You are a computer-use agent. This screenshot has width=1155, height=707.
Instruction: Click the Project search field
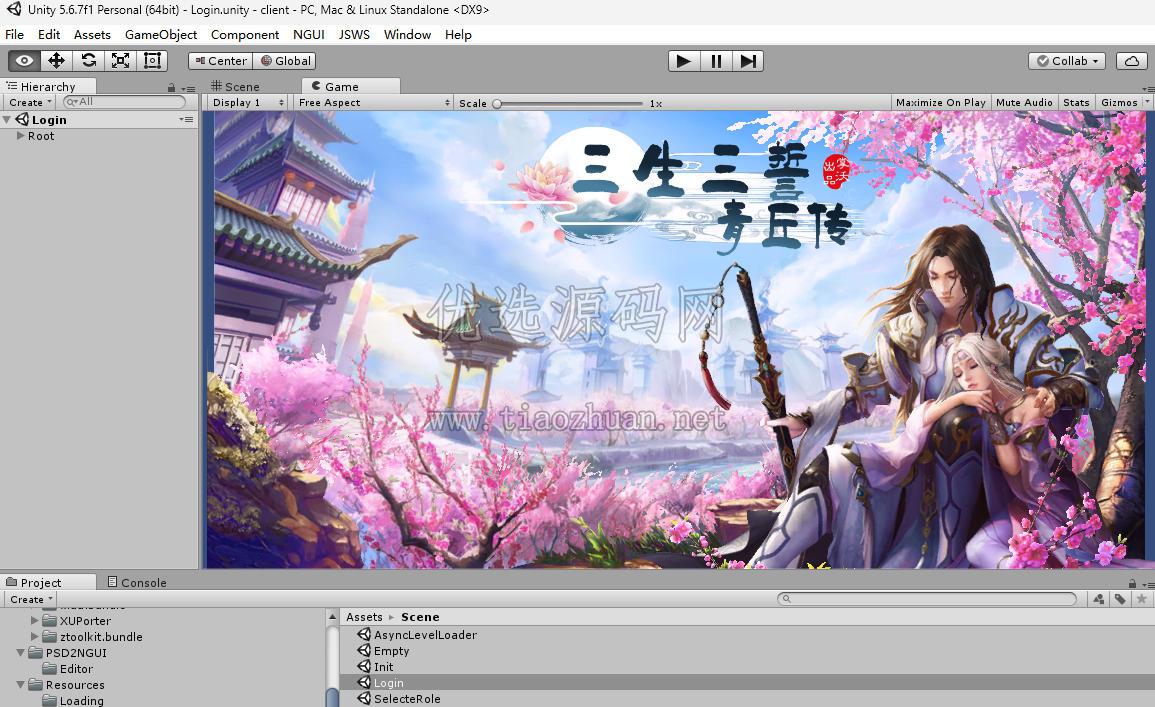click(927, 599)
